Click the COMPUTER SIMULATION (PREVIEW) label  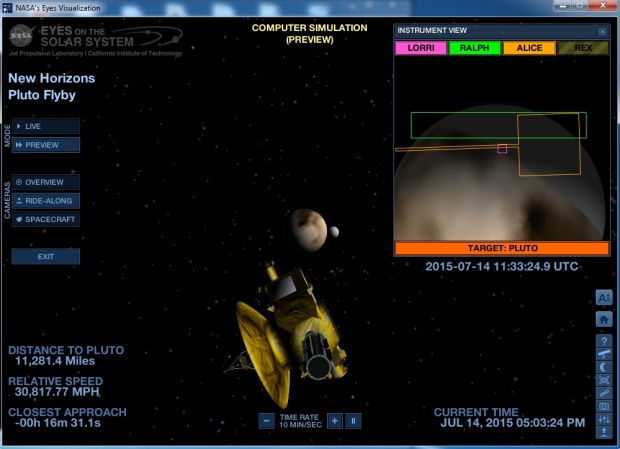310,34
